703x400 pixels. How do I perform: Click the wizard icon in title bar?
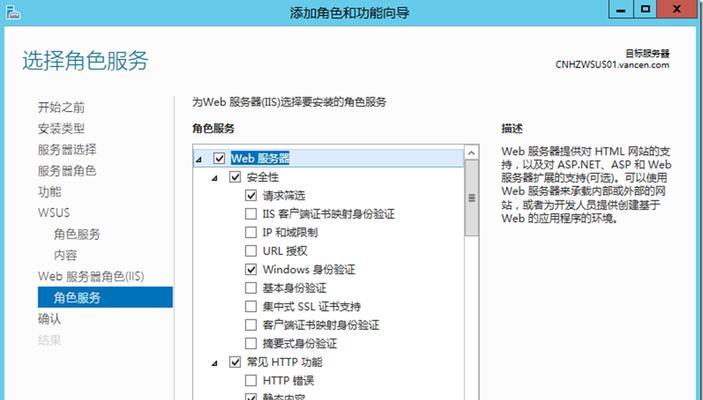[13, 13]
